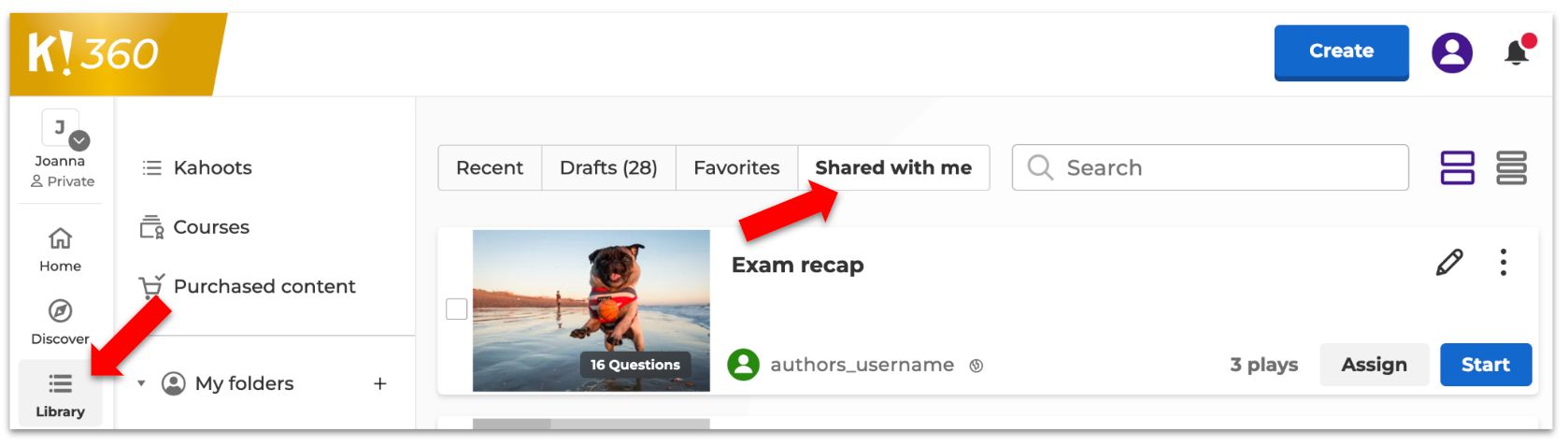
Task: Click the Kahoot! 360 logo
Action: (x=93, y=53)
